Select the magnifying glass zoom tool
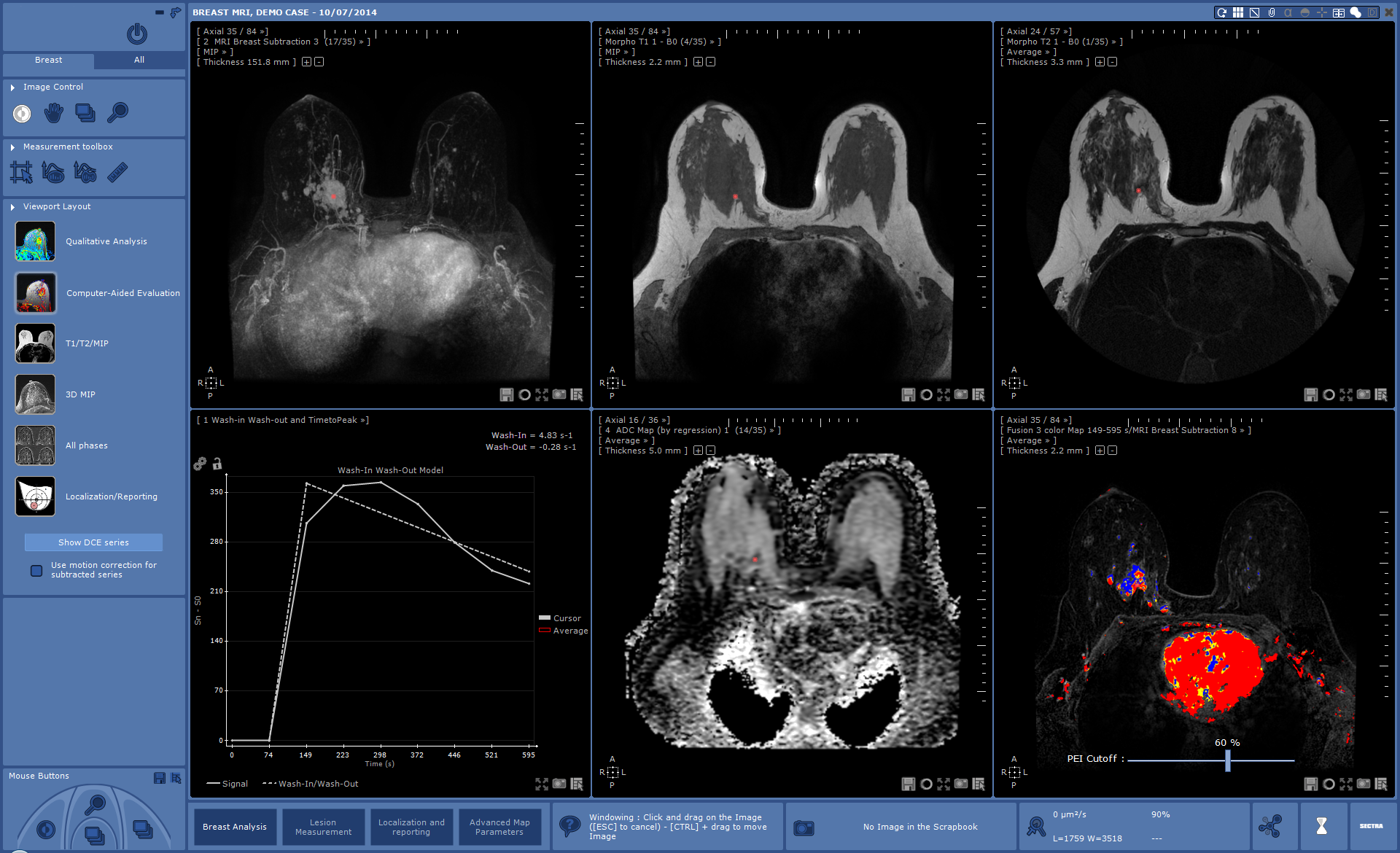Screen dimensions: 1400x853 point(117,112)
